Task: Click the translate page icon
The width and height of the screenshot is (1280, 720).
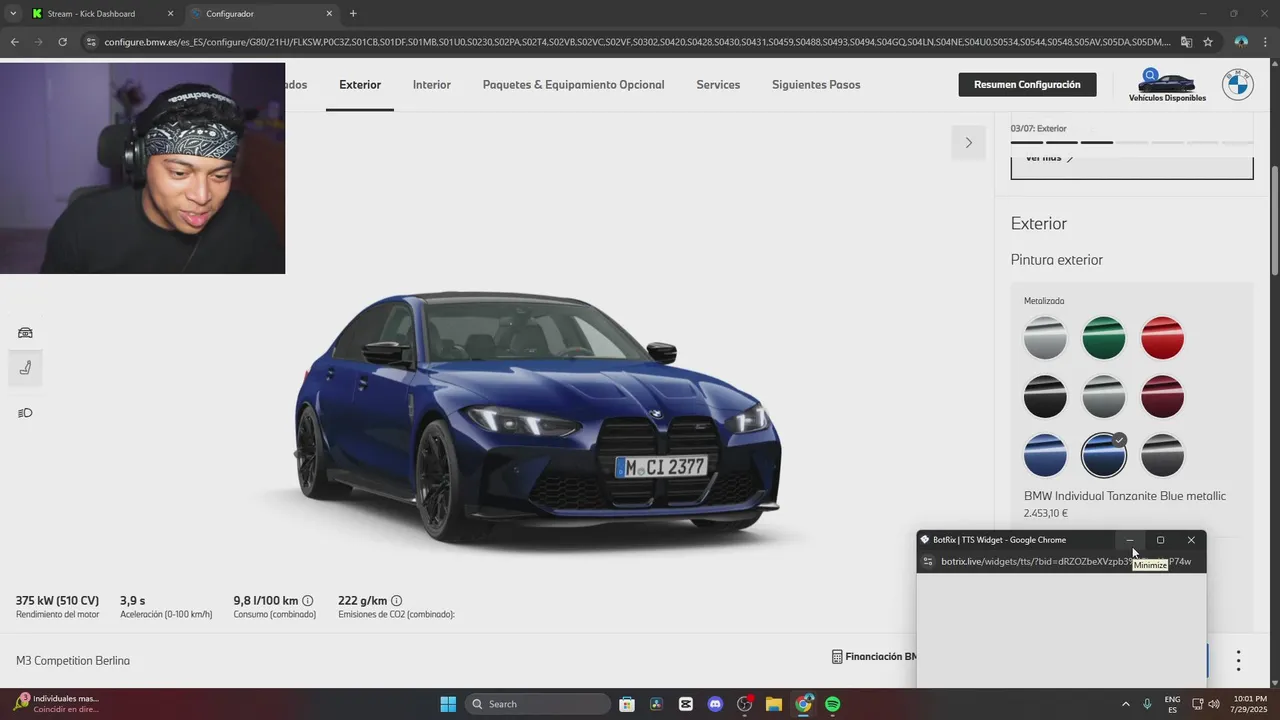Action: pos(1186,42)
